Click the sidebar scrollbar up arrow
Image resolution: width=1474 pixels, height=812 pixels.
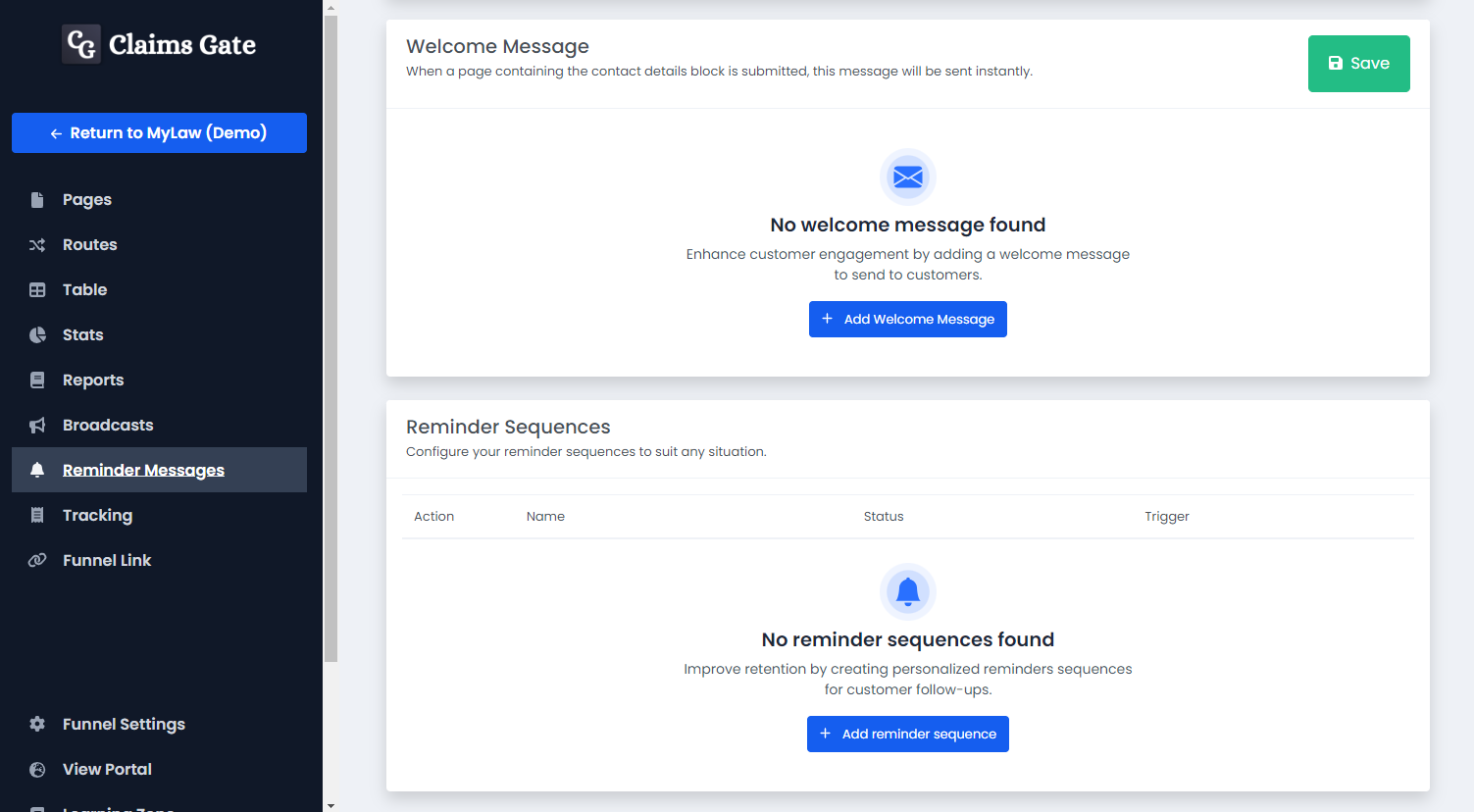(x=330, y=7)
